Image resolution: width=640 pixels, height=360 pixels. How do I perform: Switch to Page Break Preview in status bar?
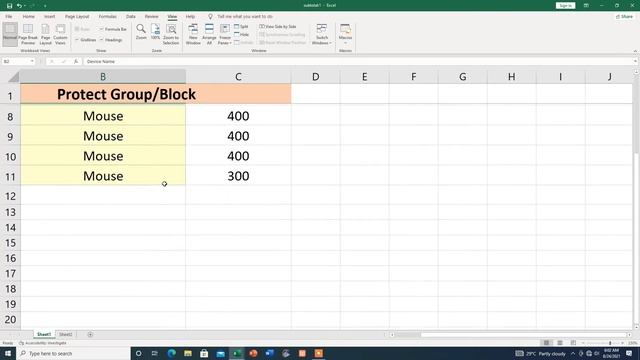(573, 343)
